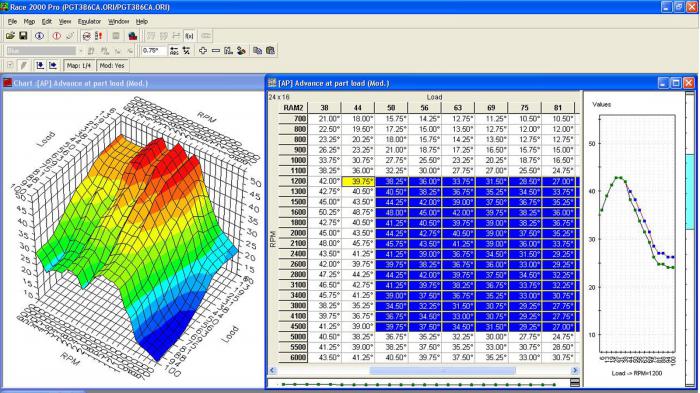Image resolution: width=700 pixels, height=393 pixels.
Task: Open the greyed map selection dropdown arrow
Action: [80, 51]
